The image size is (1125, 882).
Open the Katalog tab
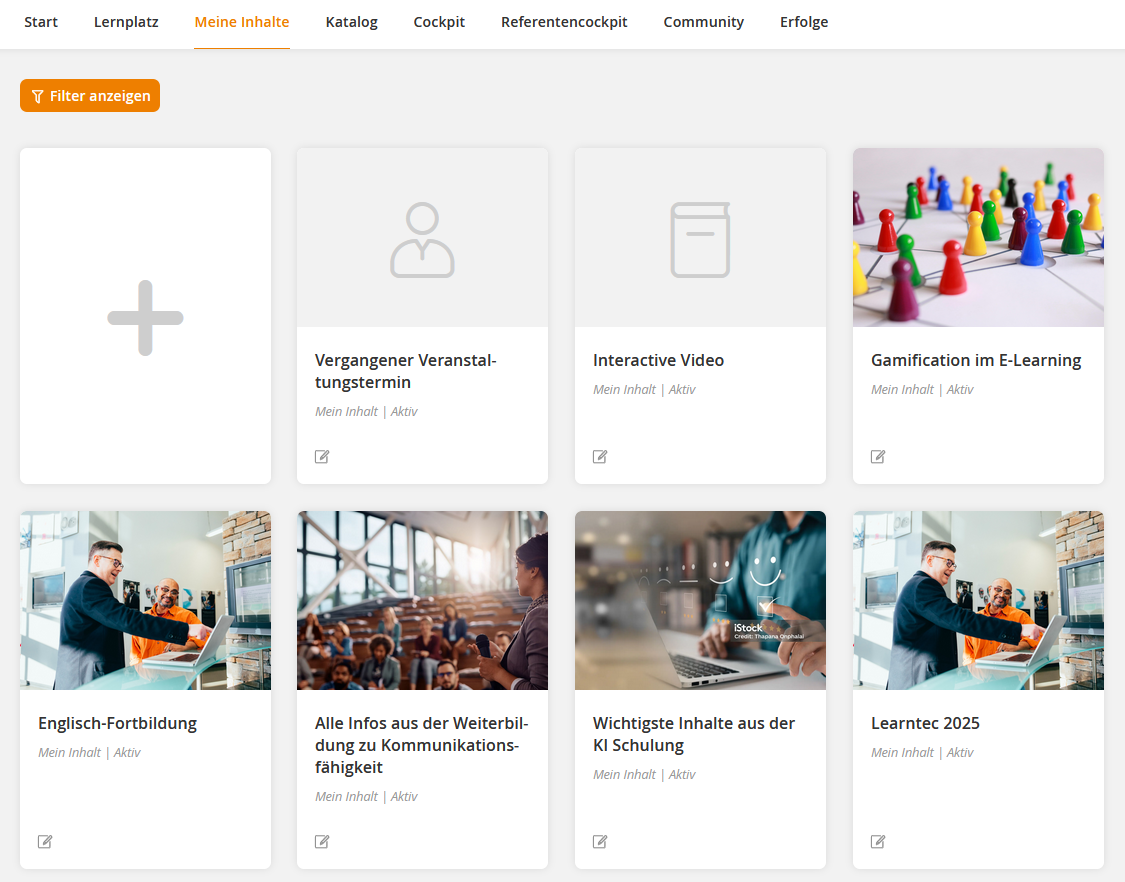(x=351, y=22)
